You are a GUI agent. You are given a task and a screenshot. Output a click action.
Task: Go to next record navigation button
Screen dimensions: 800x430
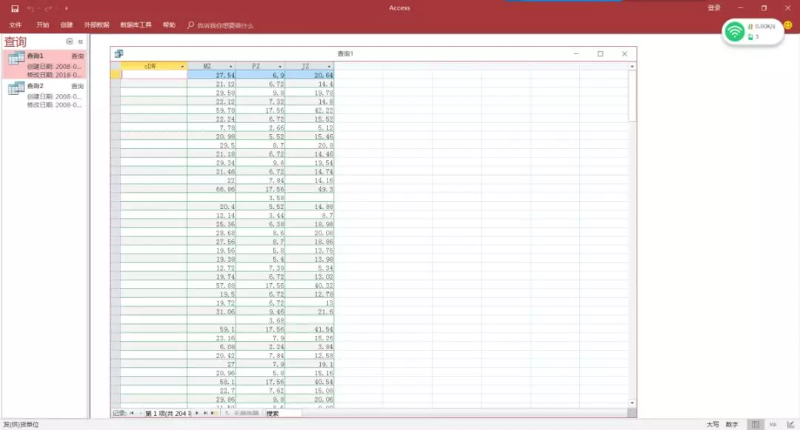tap(197, 413)
